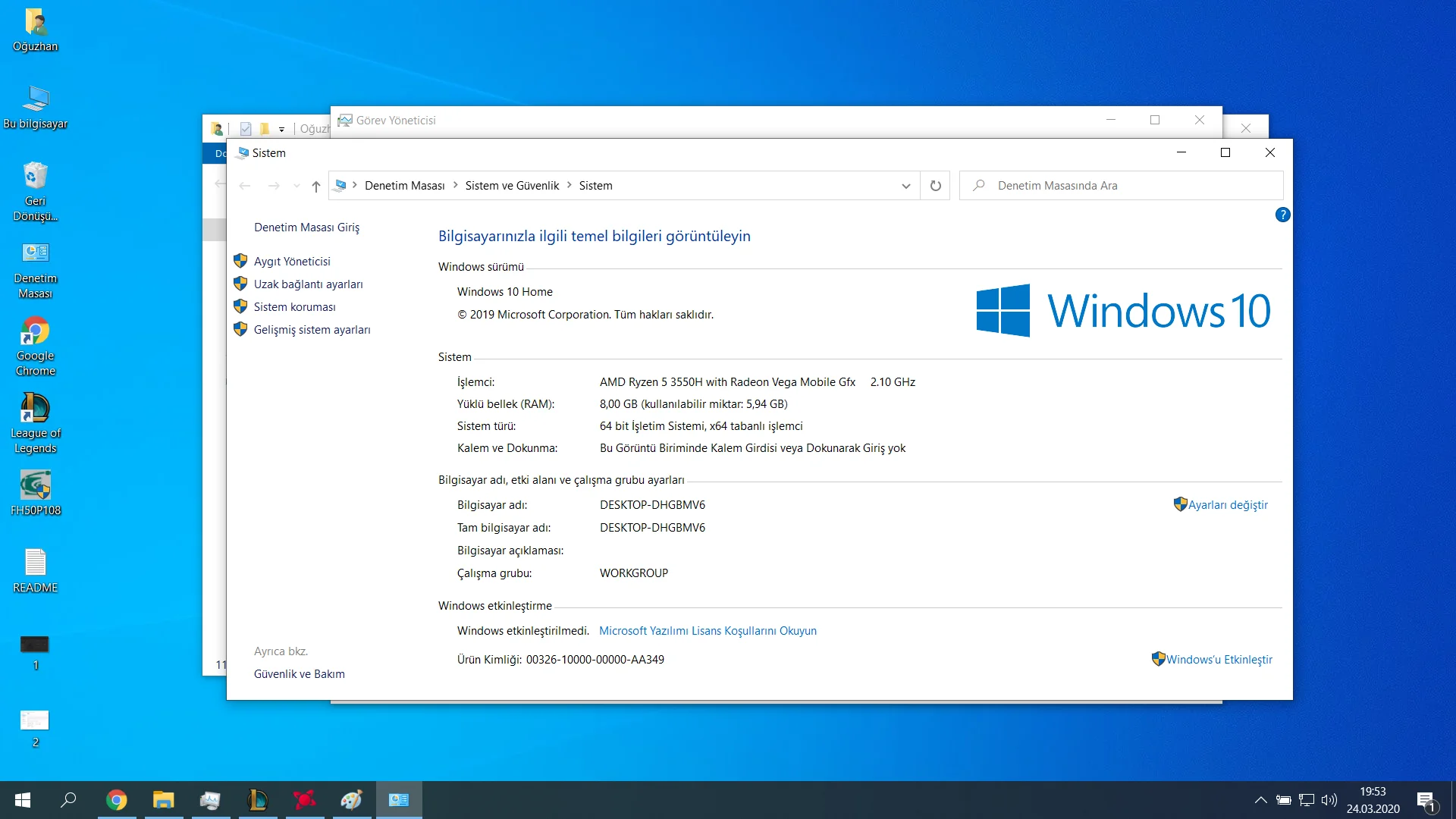
Task: Click Ayarları değiştir link
Action: pyautogui.click(x=1227, y=505)
